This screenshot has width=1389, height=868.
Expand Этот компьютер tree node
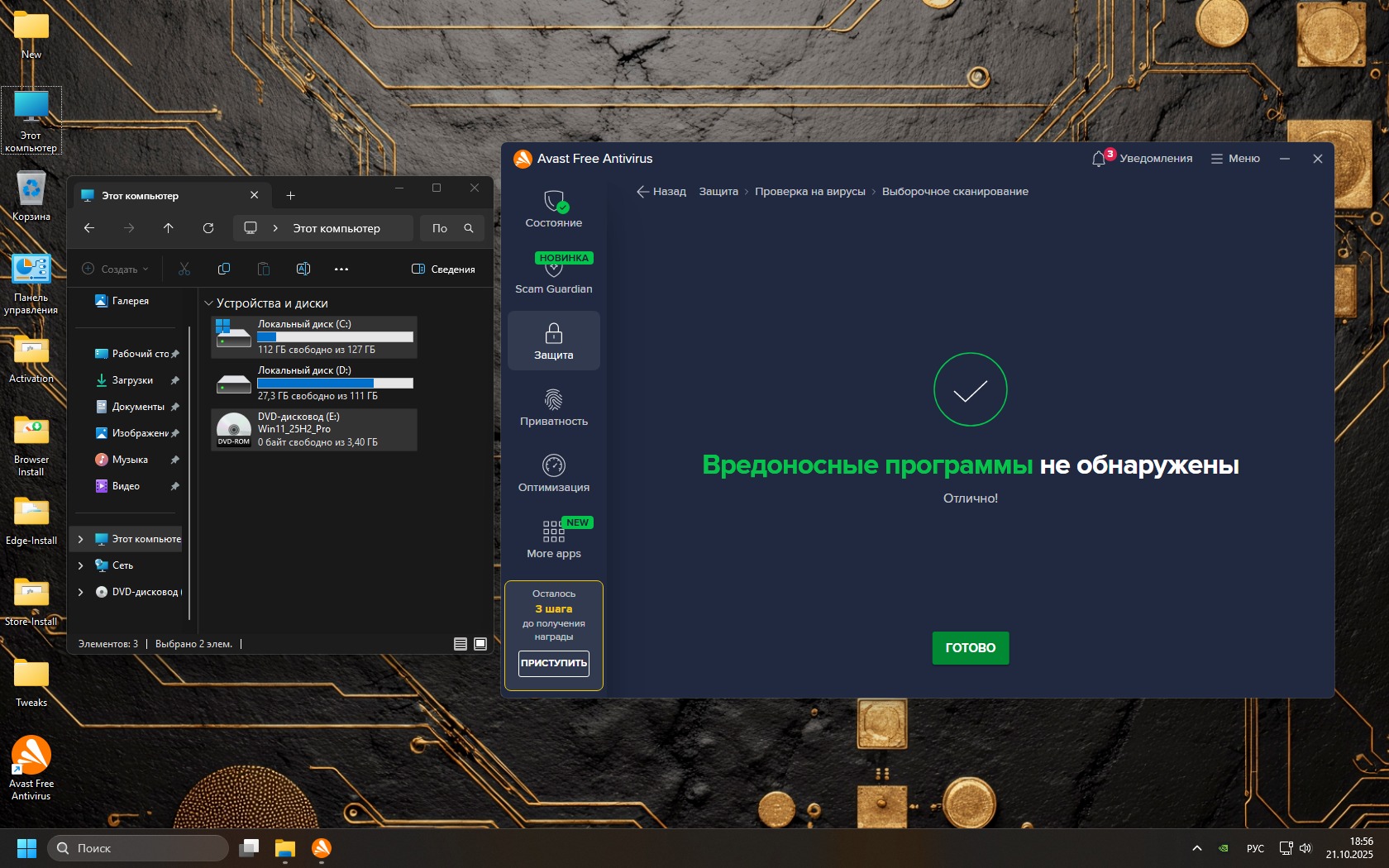coord(80,539)
